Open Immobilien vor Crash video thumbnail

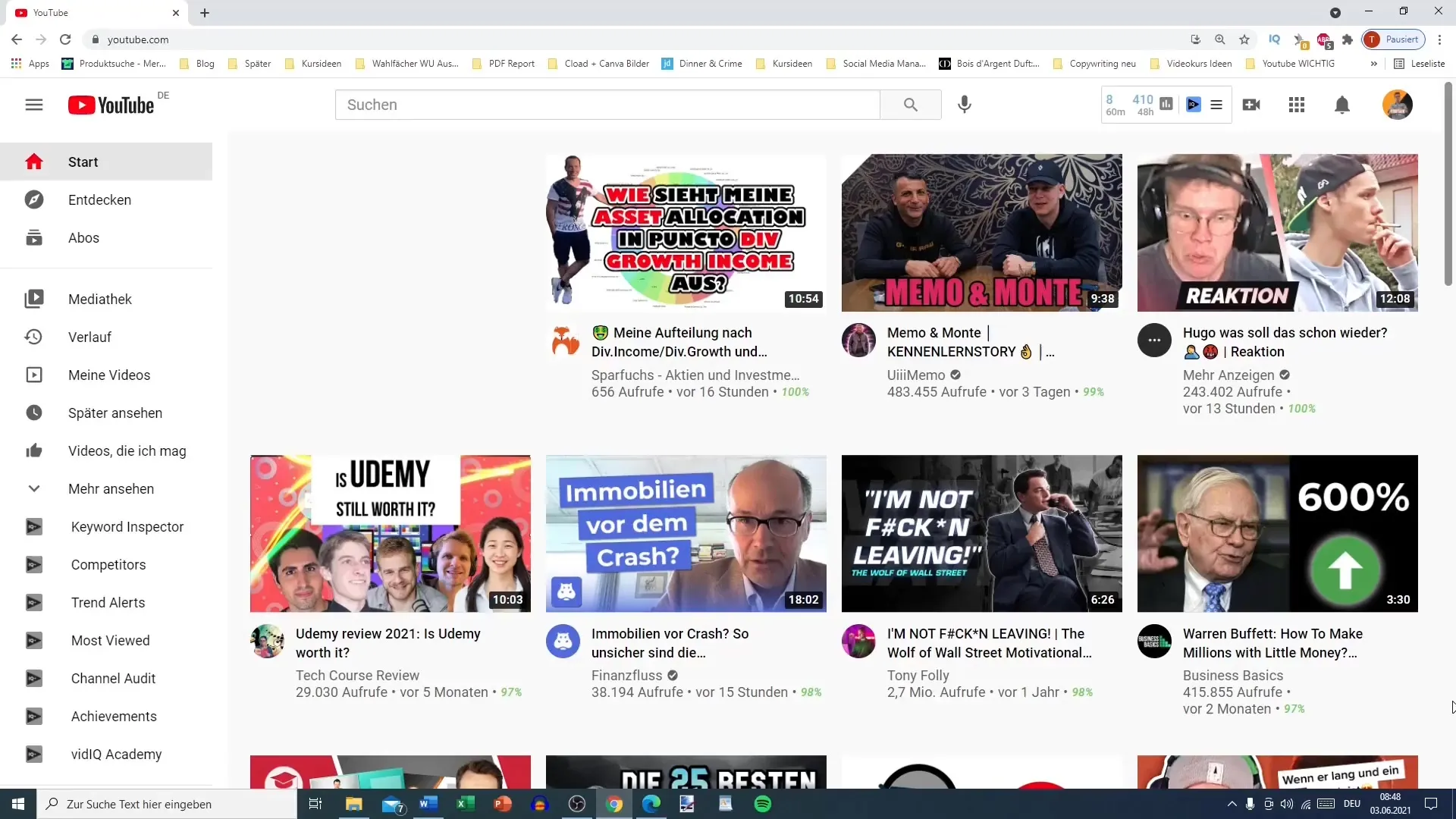[686, 534]
